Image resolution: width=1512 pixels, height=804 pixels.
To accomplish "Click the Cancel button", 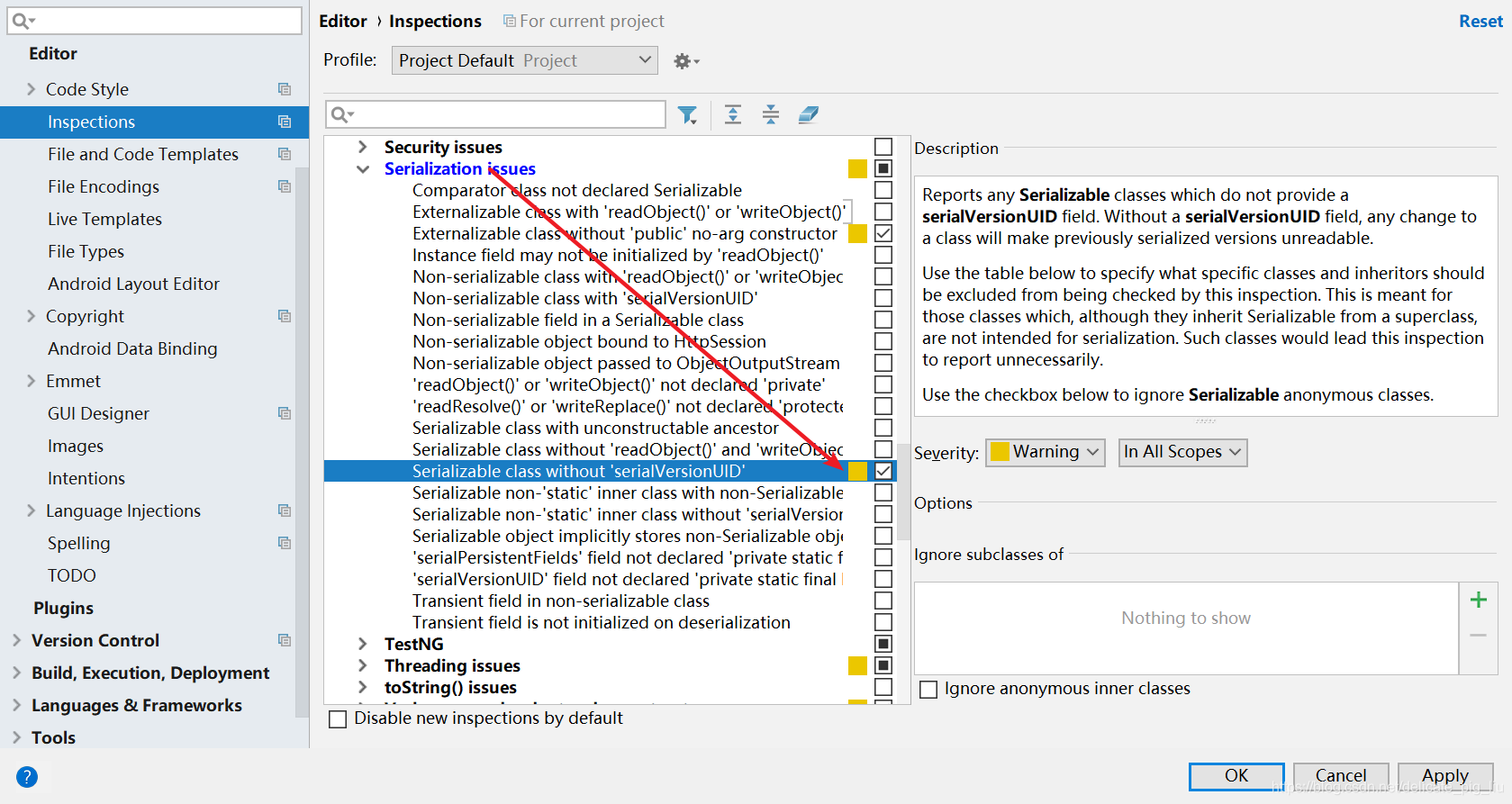I will click(x=1341, y=776).
